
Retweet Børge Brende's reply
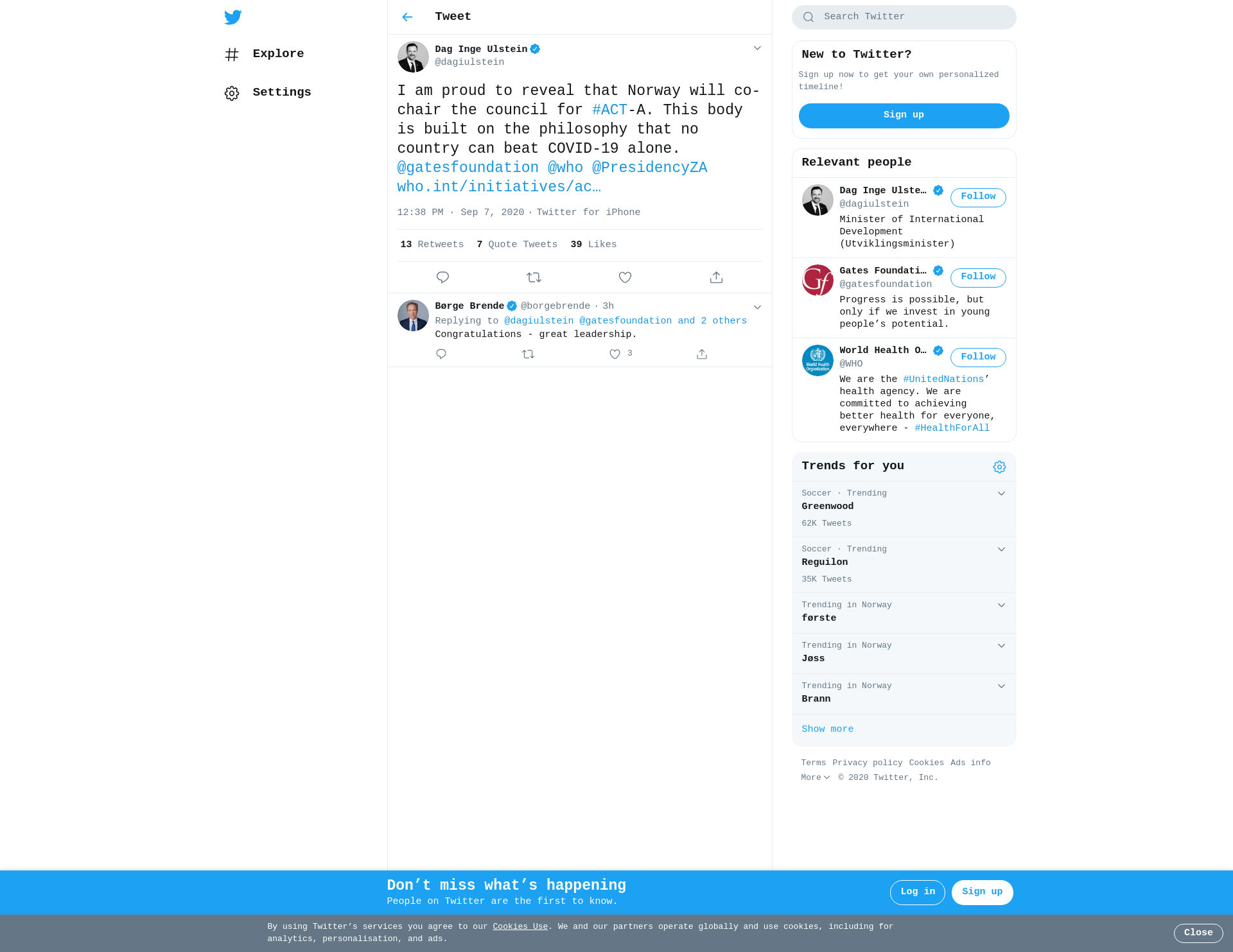tap(528, 354)
